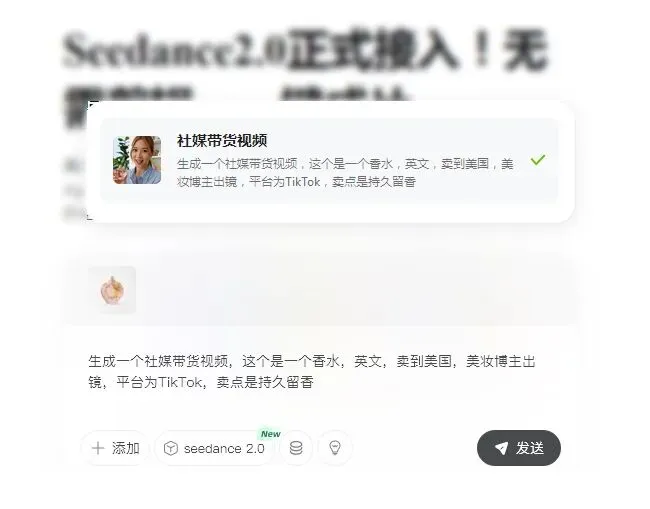Viewport: 650px width, 509px height.
Task: Click the 添加 button
Action: click(116, 448)
